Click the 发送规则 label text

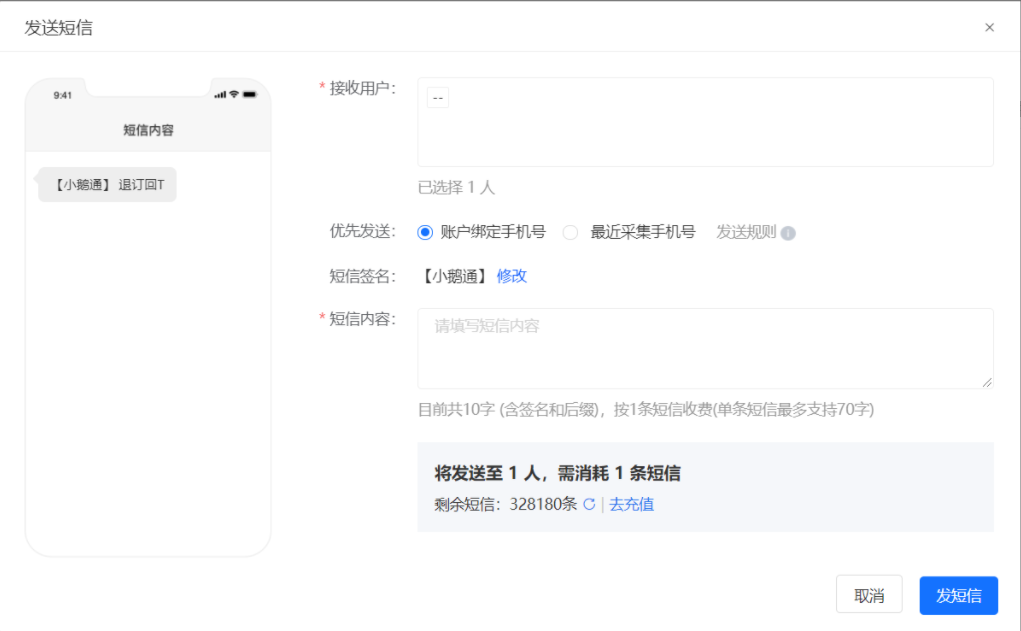click(746, 232)
